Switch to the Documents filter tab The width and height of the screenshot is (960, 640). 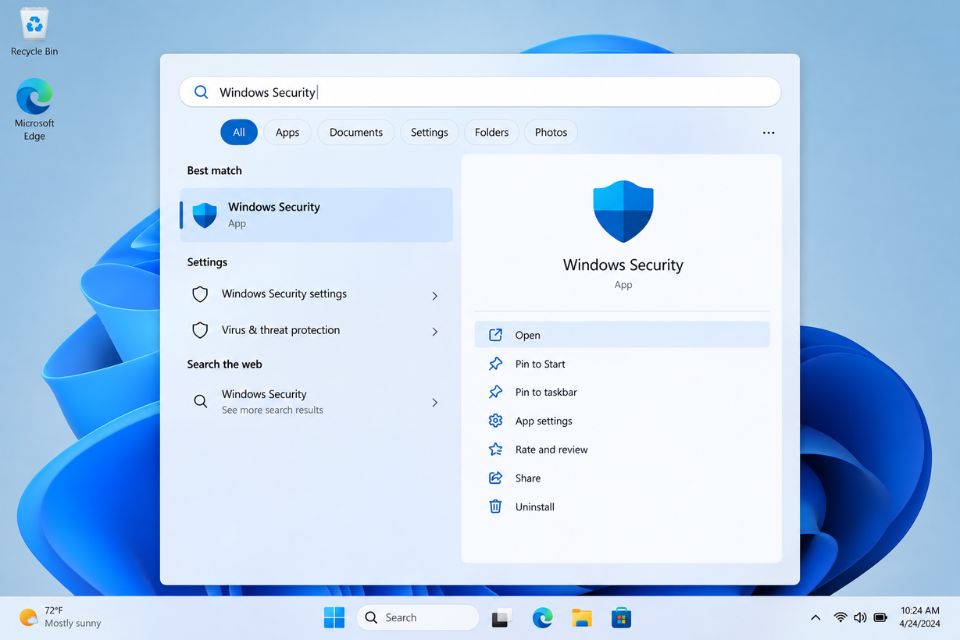click(x=356, y=132)
